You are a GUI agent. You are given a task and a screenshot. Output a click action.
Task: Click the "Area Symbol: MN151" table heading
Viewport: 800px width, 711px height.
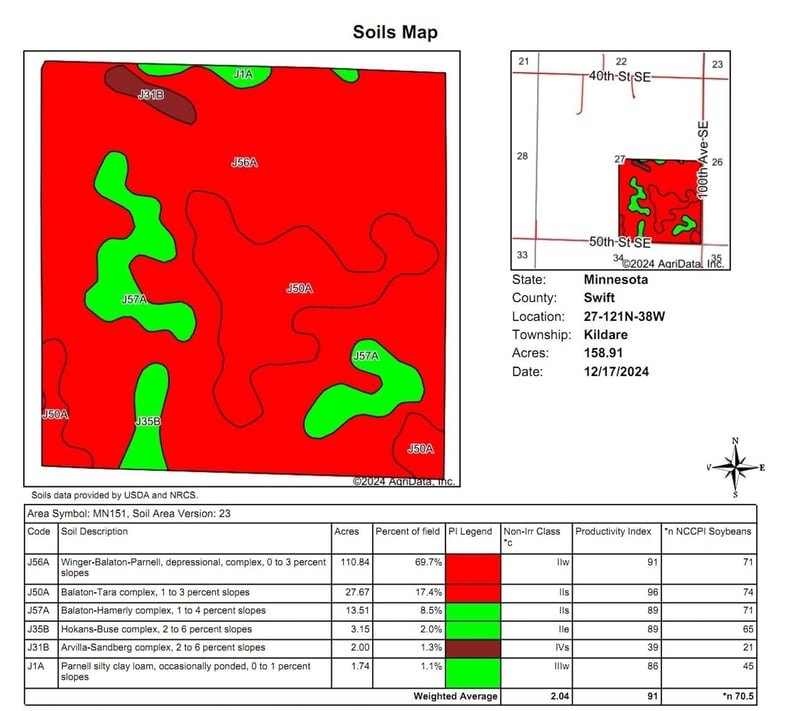click(129, 514)
